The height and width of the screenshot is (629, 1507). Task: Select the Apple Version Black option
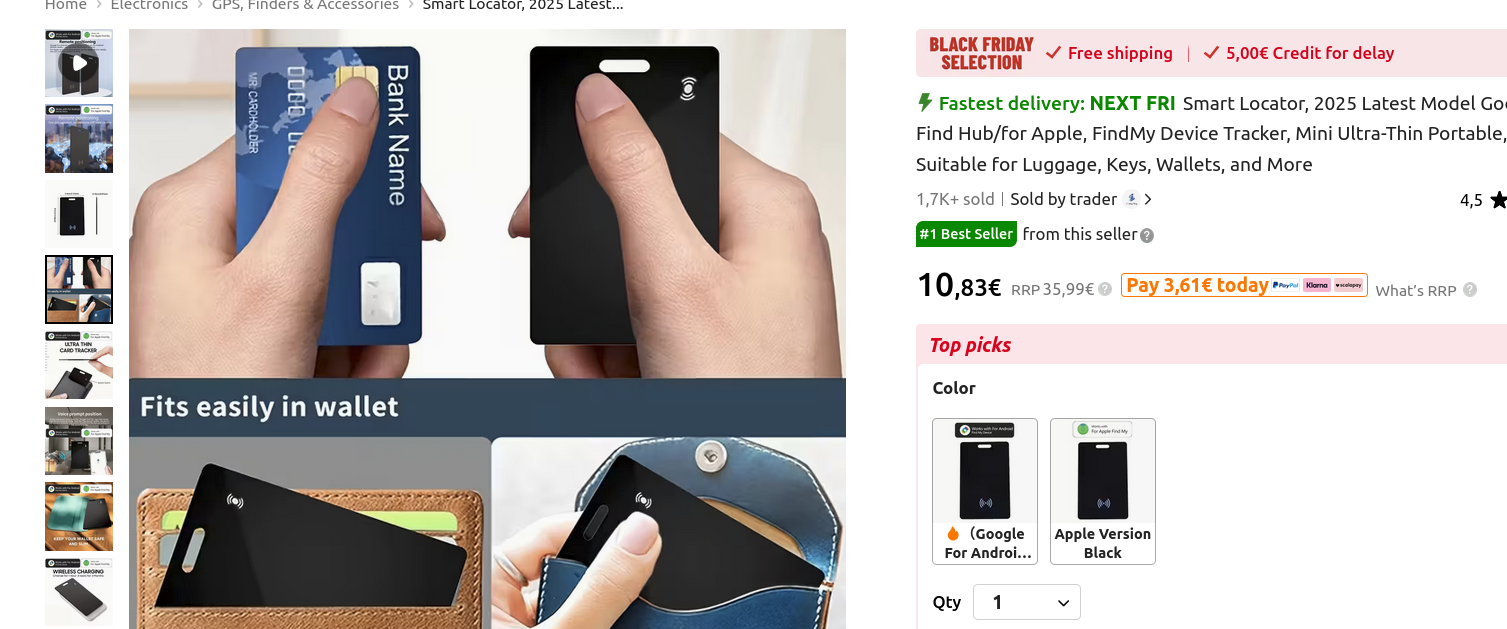click(1103, 491)
